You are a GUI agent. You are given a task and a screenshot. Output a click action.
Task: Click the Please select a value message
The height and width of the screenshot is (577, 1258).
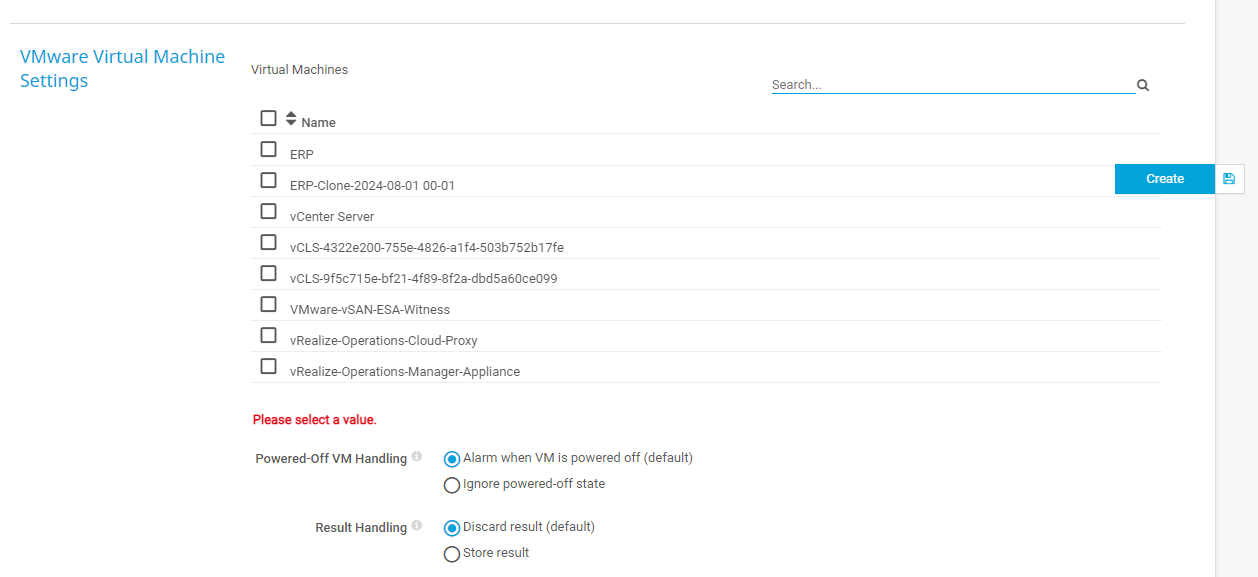point(315,420)
